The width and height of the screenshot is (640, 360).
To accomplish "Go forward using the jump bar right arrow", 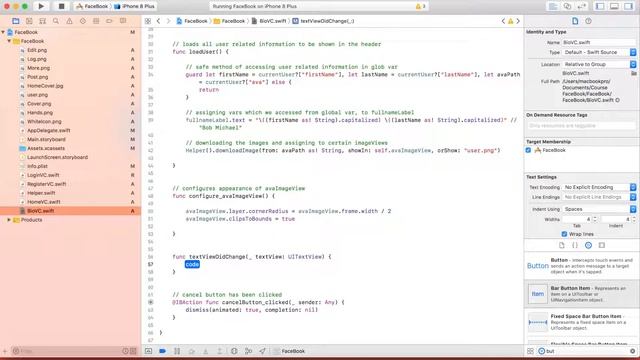I will coord(168,21).
